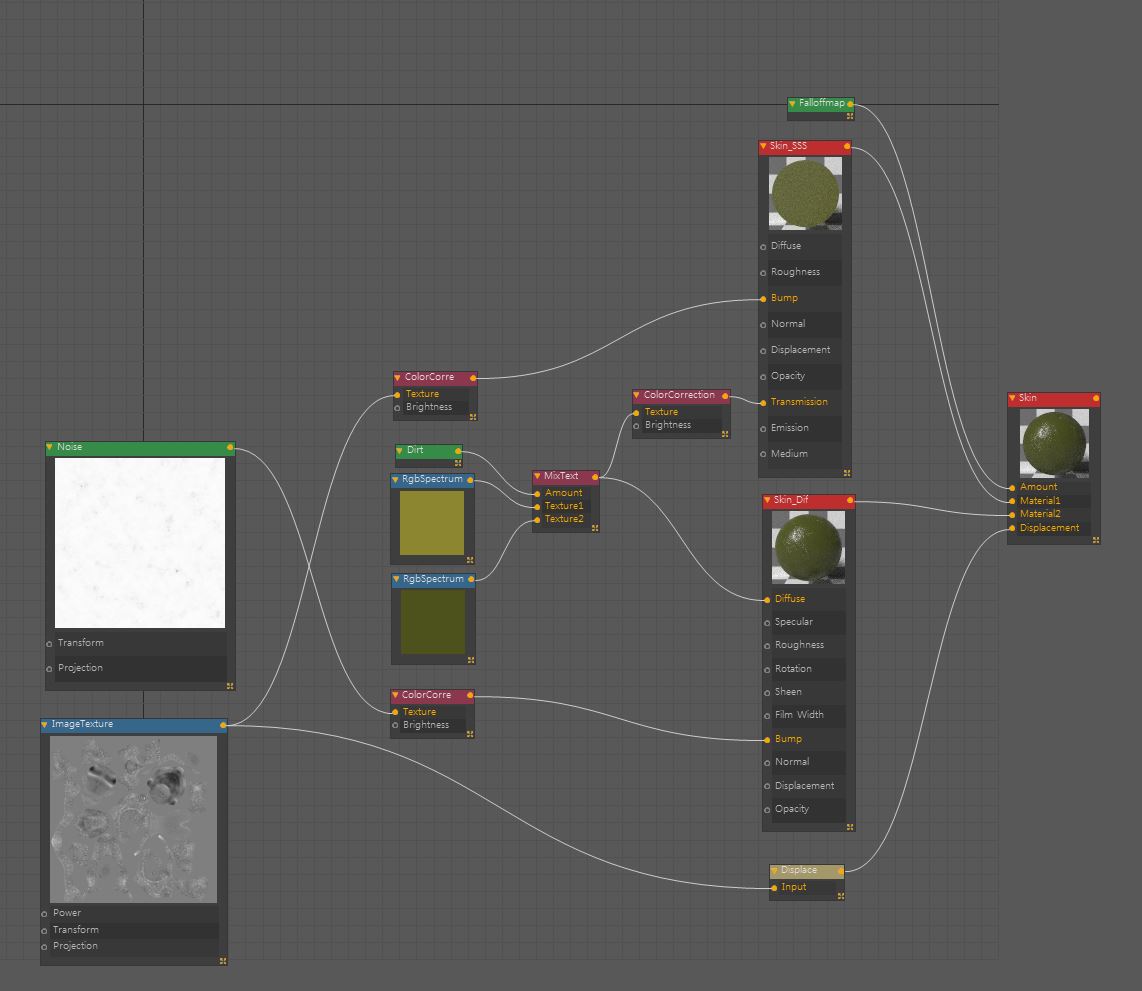Viewport: 1142px width, 991px height.
Task: Click the Input pin on Displace node
Action: 774,888
